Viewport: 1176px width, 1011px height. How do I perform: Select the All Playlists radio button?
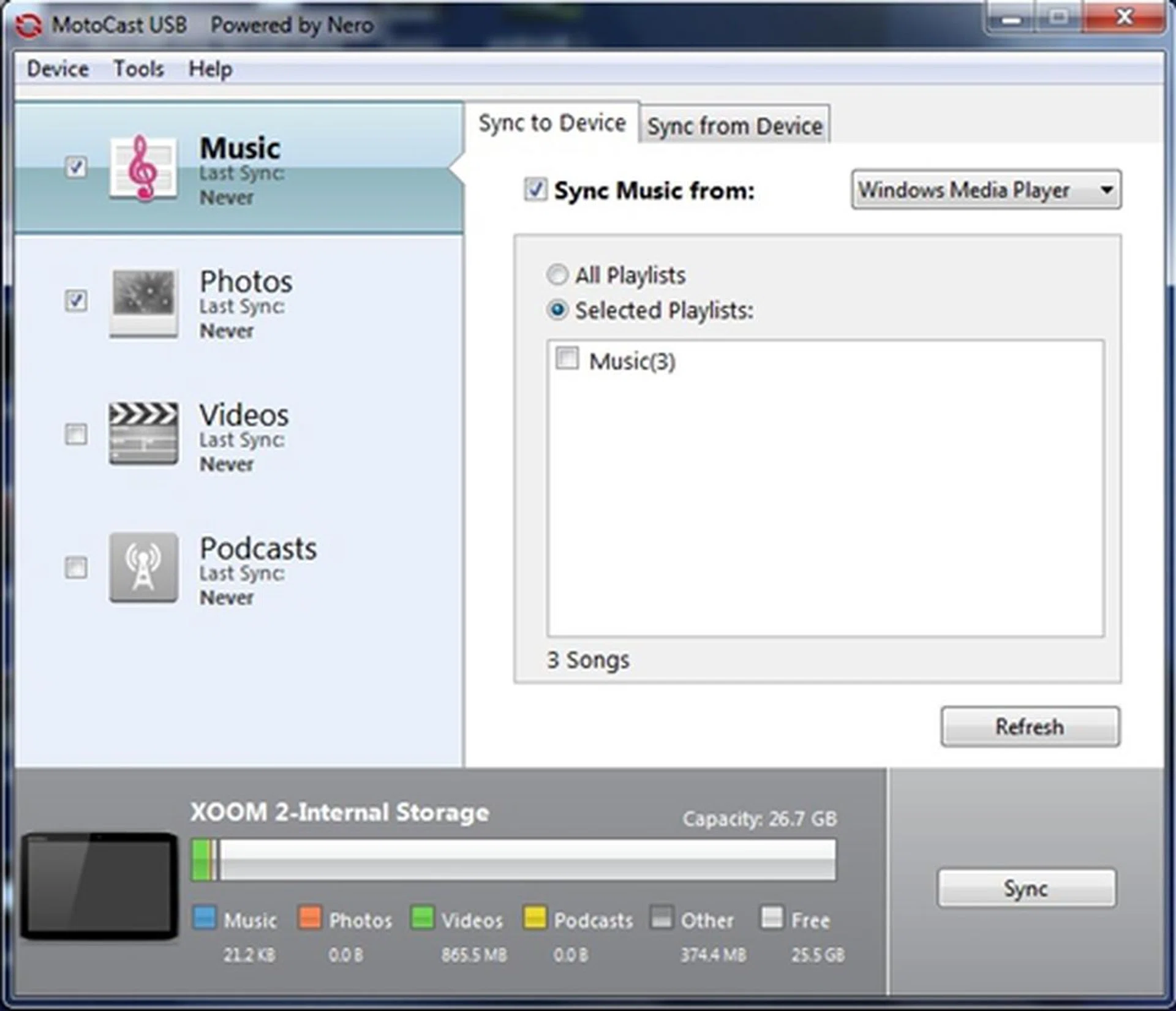point(557,276)
